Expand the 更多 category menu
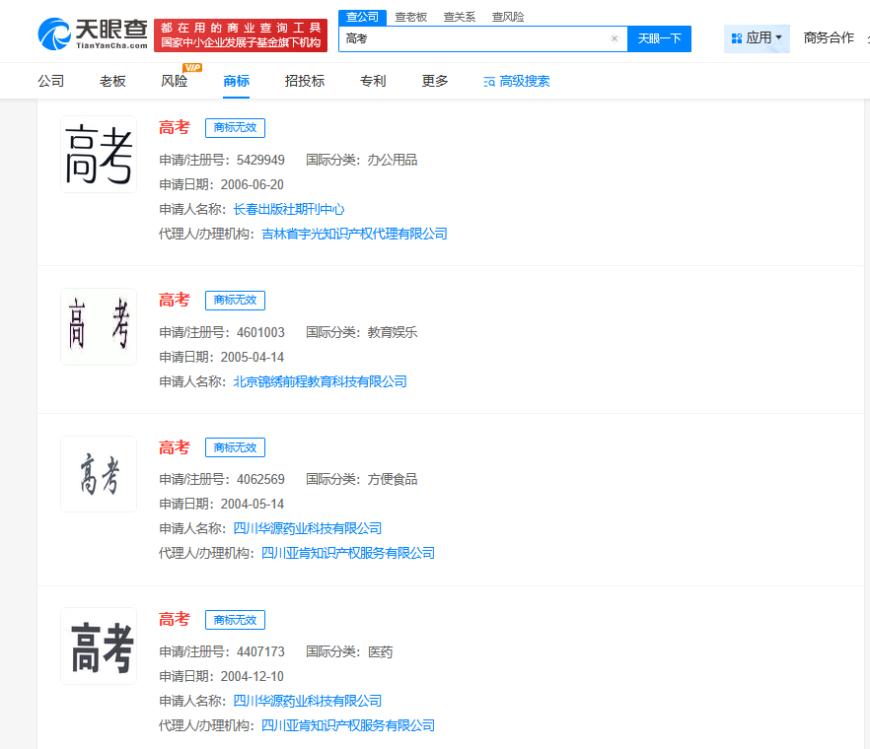 (x=435, y=81)
